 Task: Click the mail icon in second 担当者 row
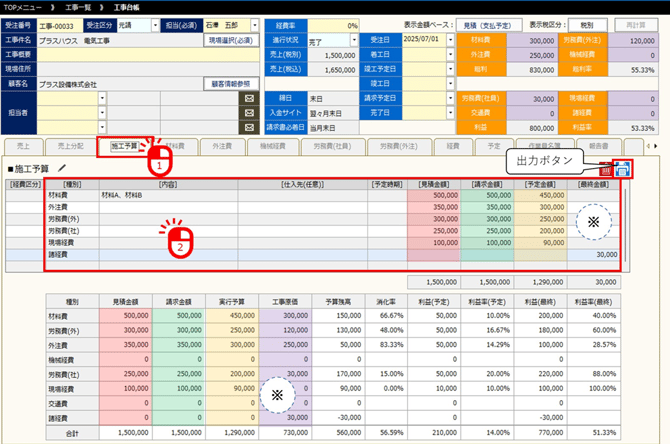pyautogui.click(x=248, y=114)
